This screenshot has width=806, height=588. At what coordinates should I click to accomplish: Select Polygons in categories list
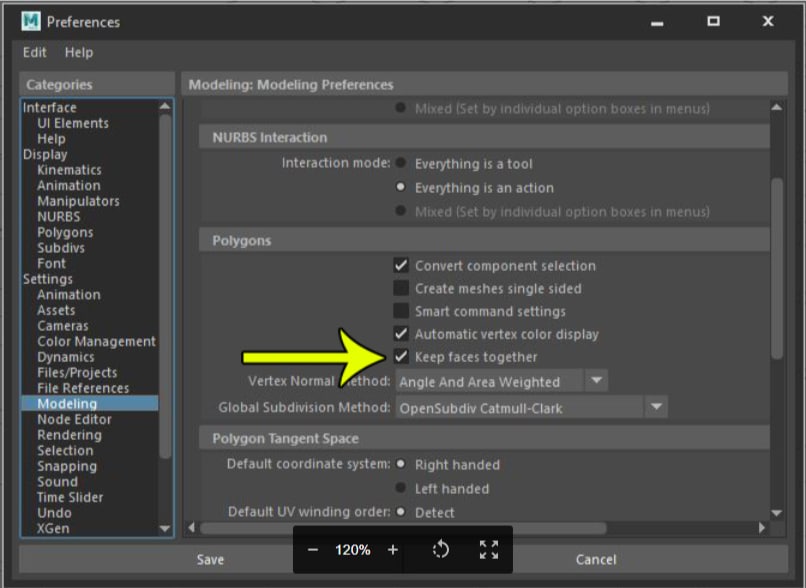click(65, 232)
